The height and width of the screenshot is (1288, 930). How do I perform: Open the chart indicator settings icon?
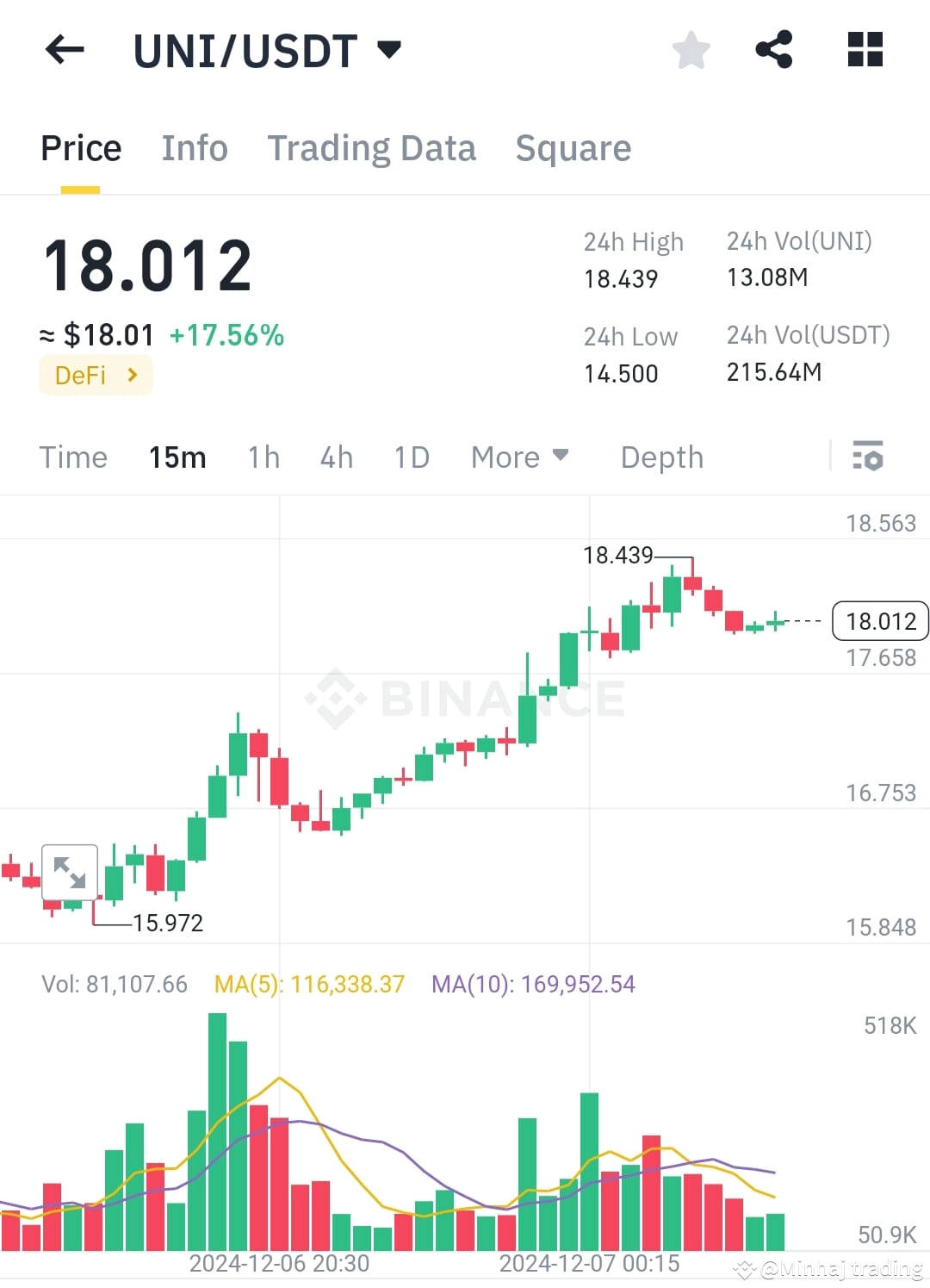[868, 457]
